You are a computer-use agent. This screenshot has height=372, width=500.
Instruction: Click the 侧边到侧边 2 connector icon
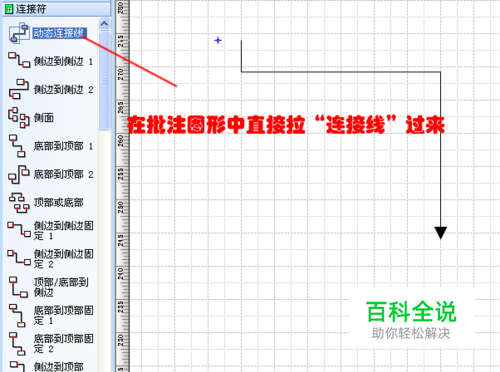pos(19,89)
